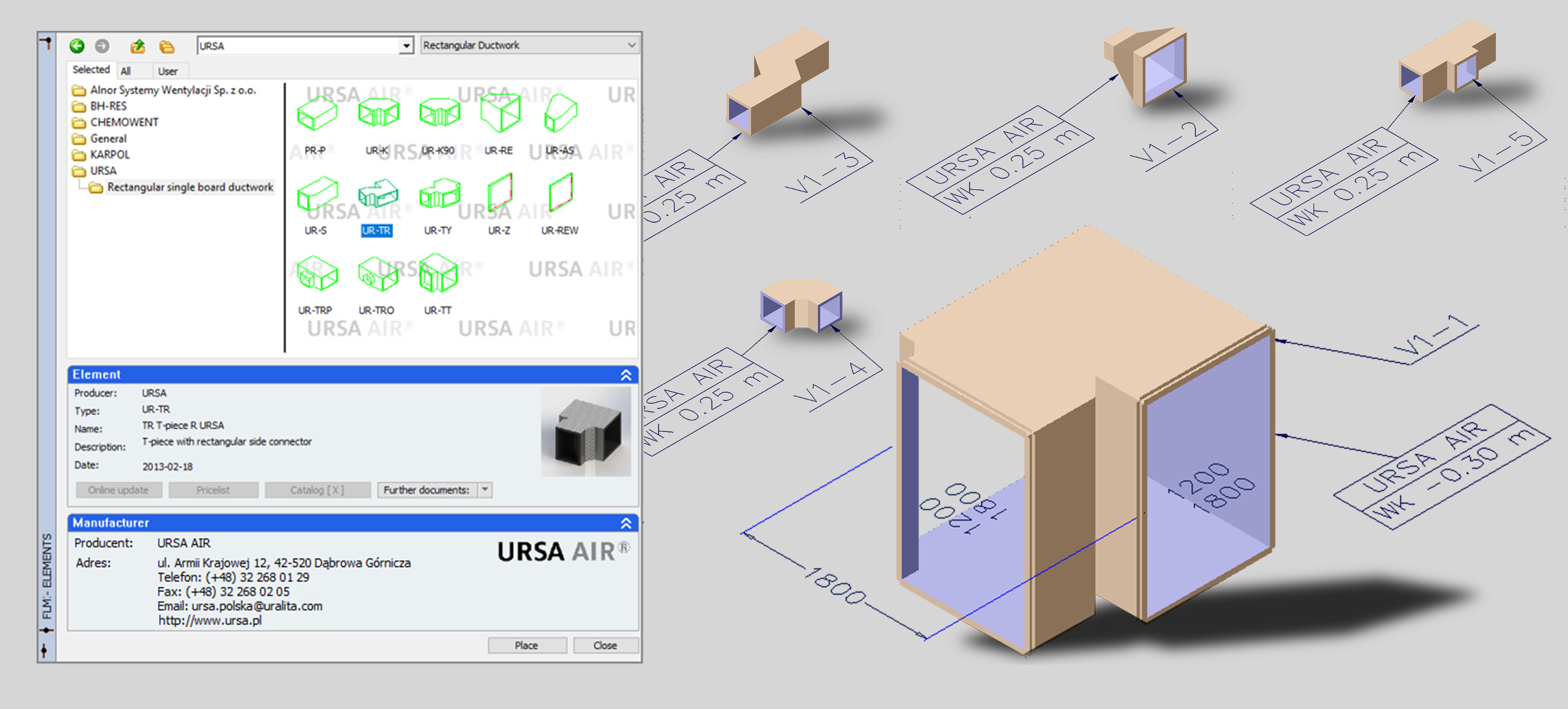
Task: Open the http://www.ursa.pl link
Action: pos(210,620)
